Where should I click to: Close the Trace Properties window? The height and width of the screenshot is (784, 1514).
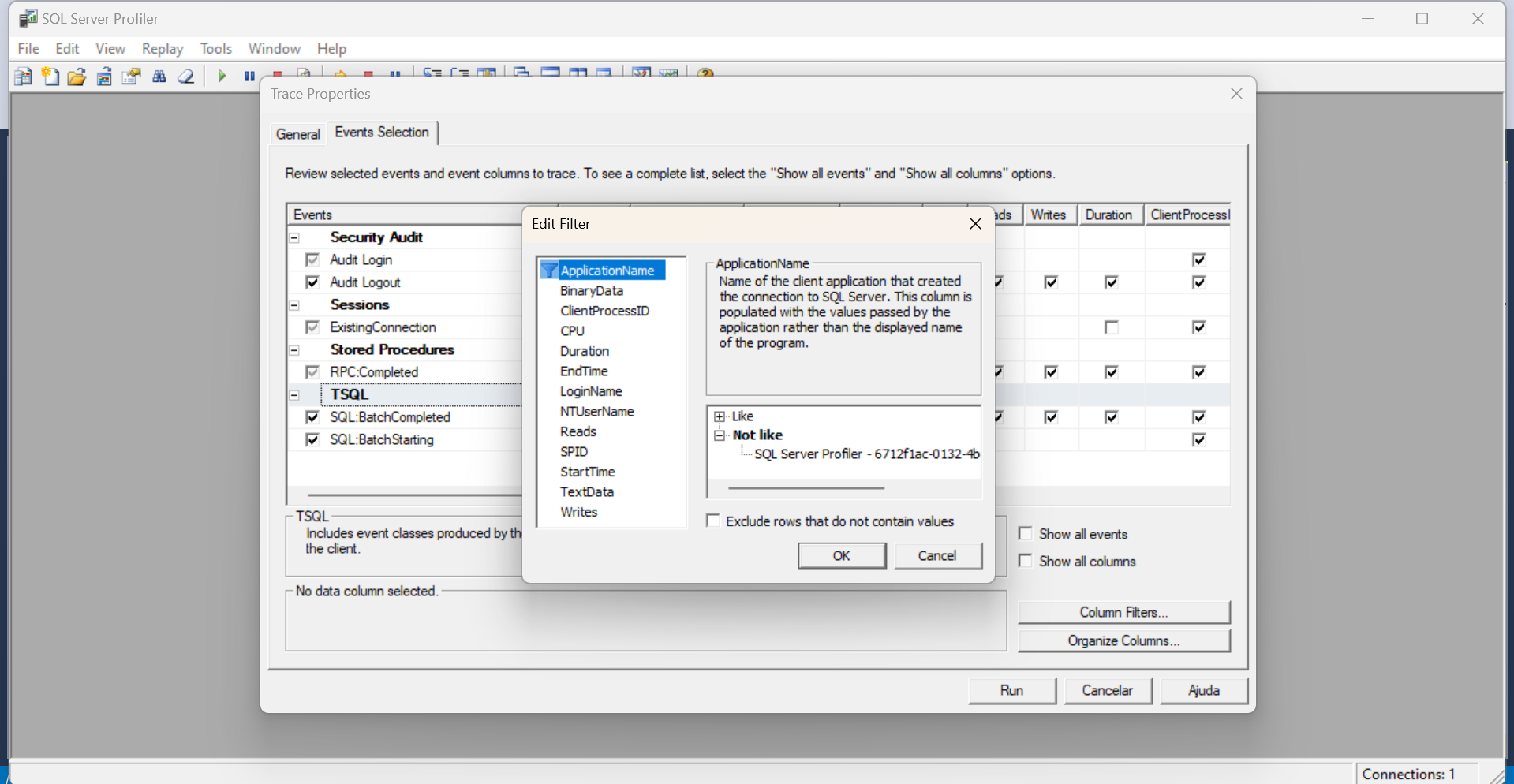tap(1236, 94)
